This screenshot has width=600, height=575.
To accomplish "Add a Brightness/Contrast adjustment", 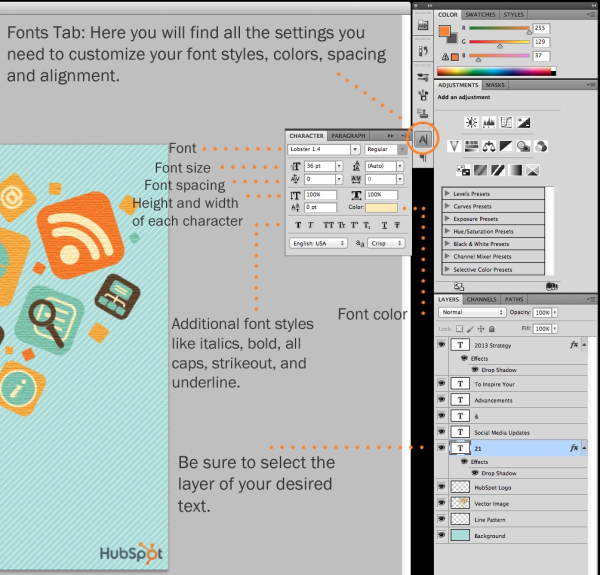I will click(x=471, y=122).
